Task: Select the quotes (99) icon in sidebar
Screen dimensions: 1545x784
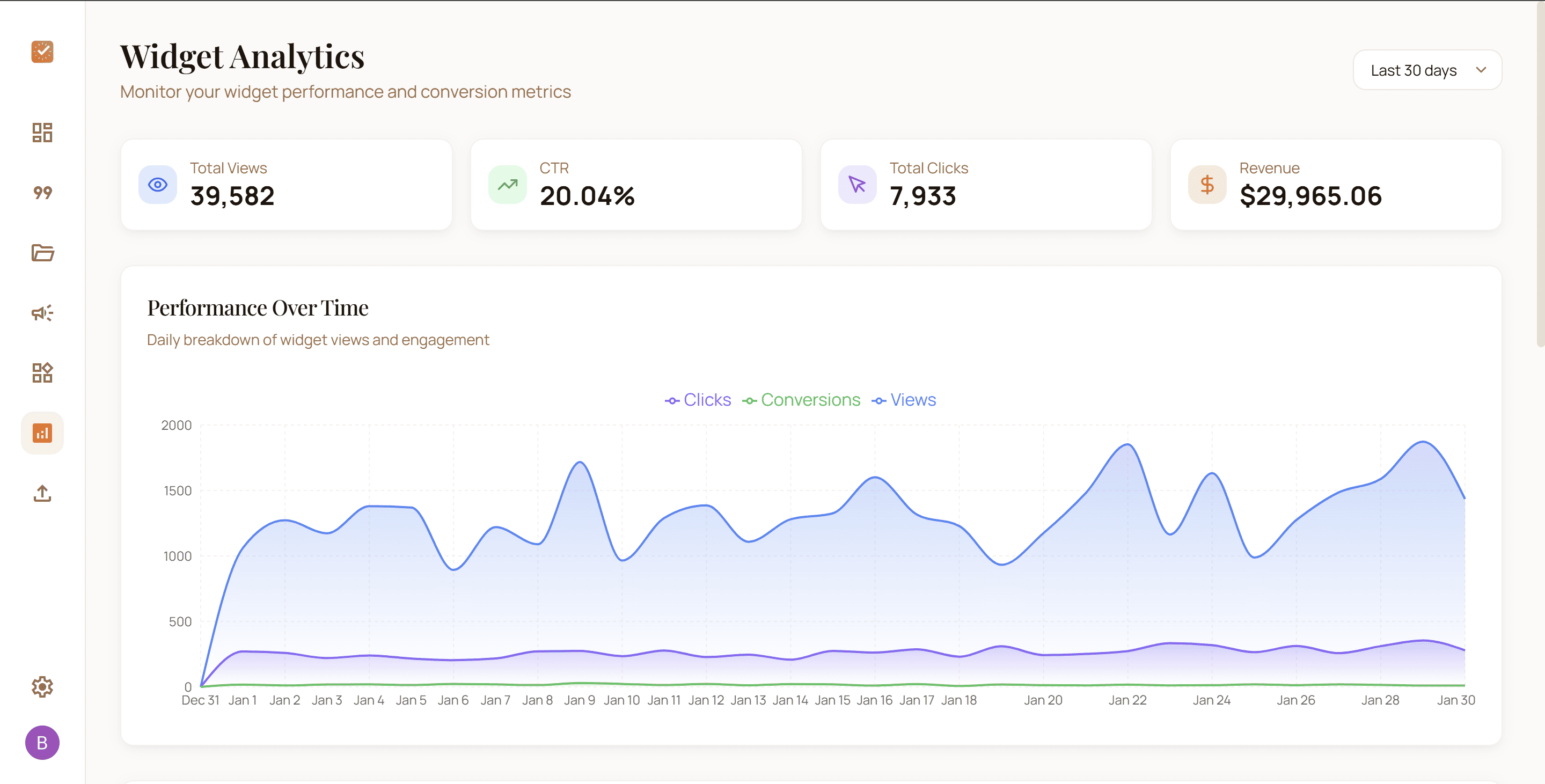Action: point(42,193)
